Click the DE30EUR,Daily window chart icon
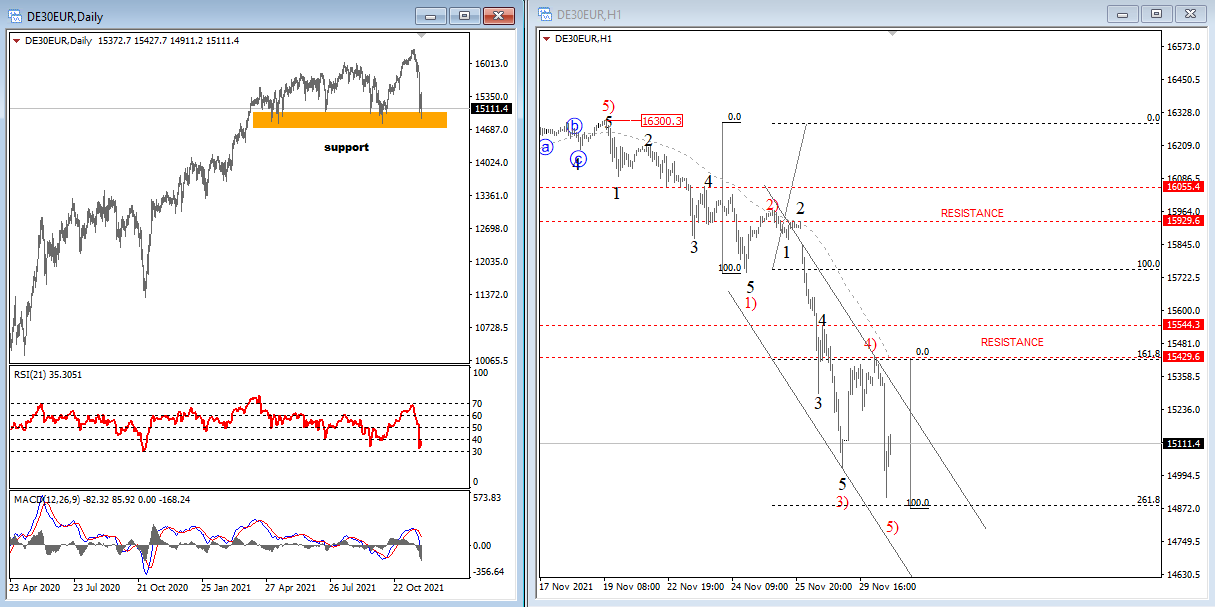Image resolution: width=1215 pixels, height=607 pixels. click(16, 15)
